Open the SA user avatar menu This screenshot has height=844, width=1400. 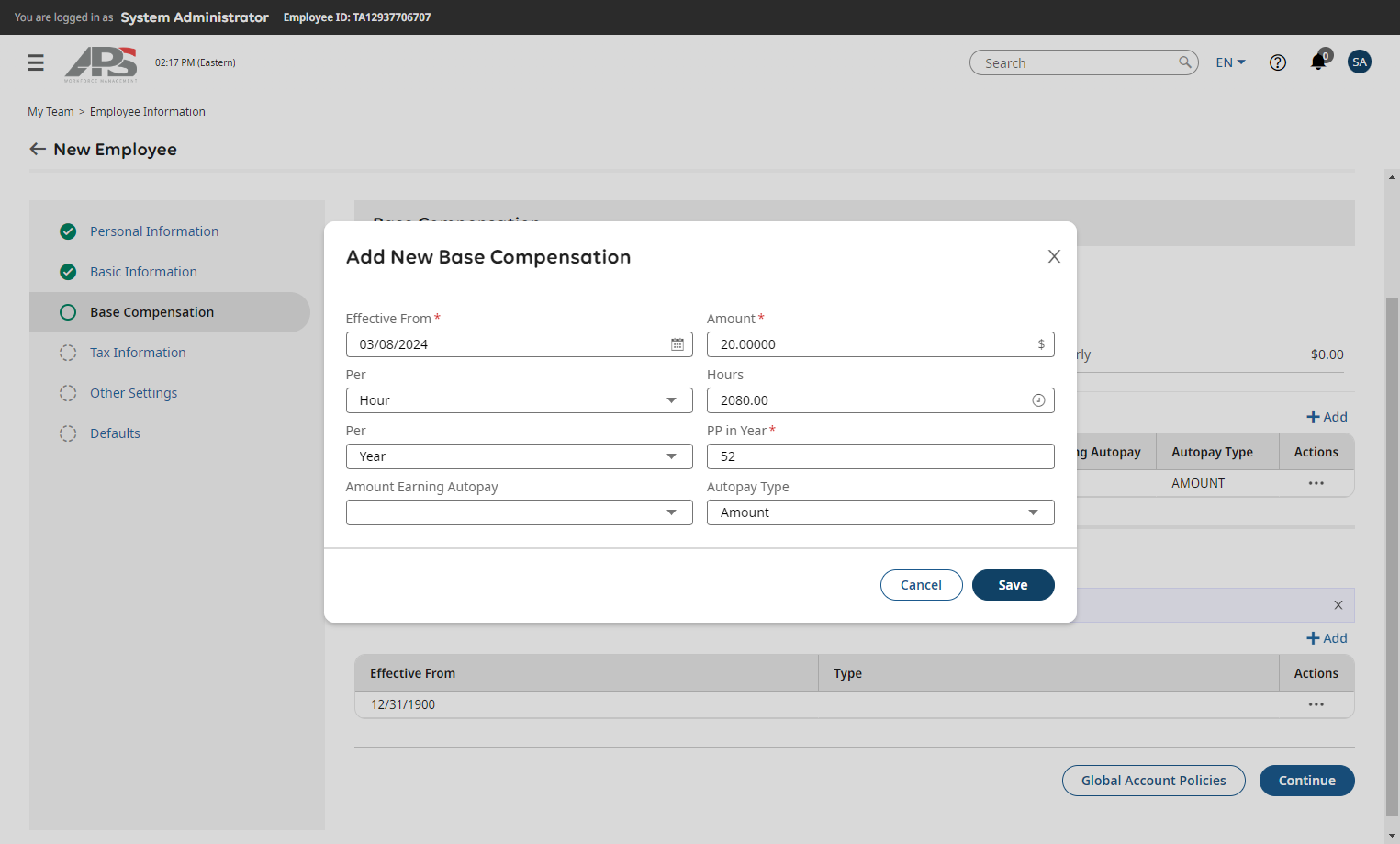coord(1360,62)
